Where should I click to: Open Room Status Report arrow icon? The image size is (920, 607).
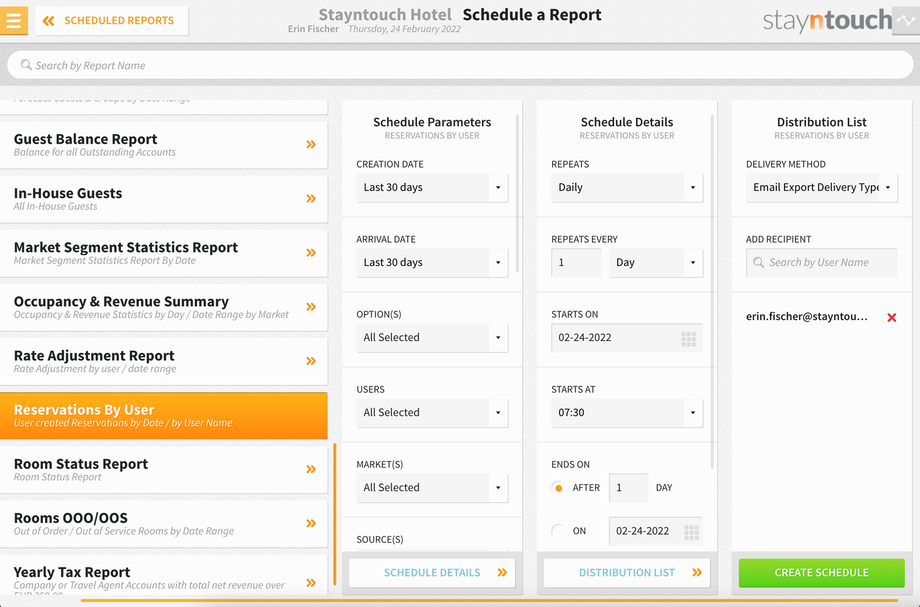[x=311, y=469]
